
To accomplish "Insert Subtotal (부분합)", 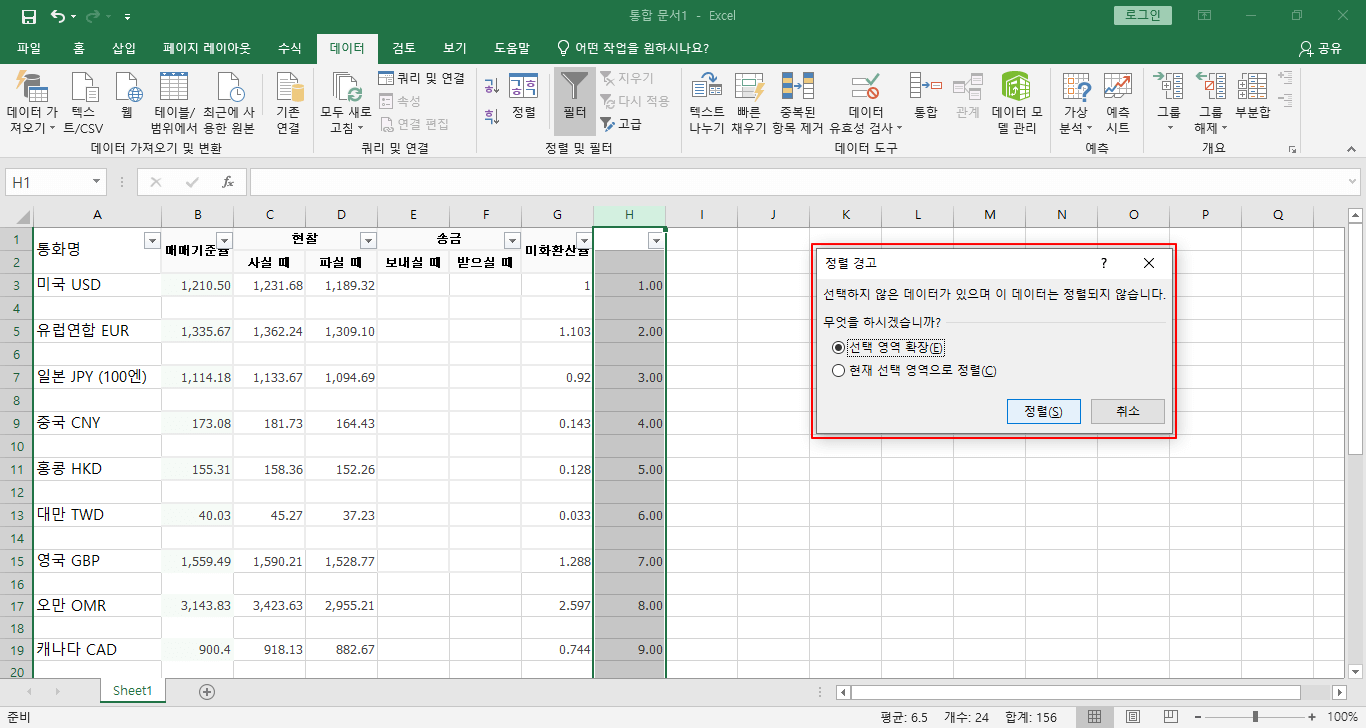I will click(1252, 97).
